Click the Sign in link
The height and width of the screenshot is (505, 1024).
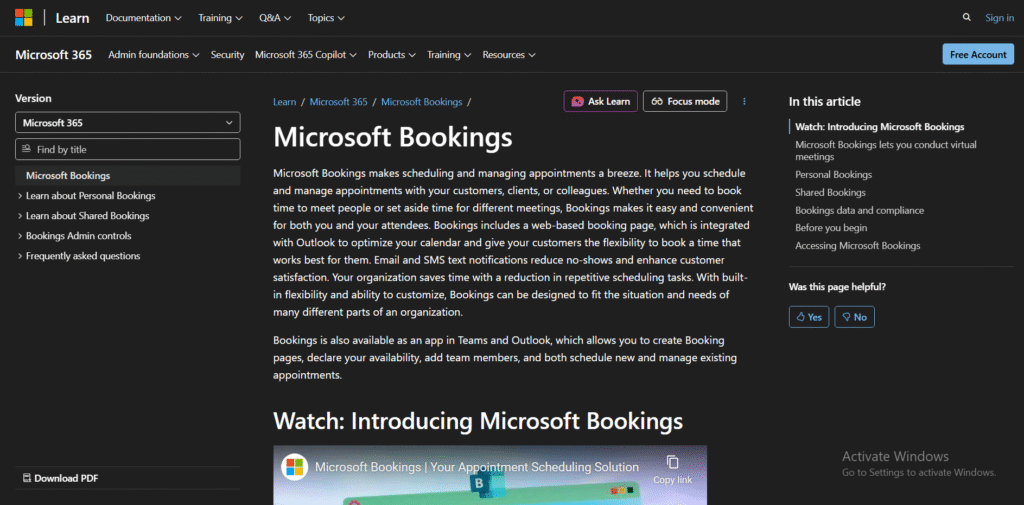click(x=998, y=17)
